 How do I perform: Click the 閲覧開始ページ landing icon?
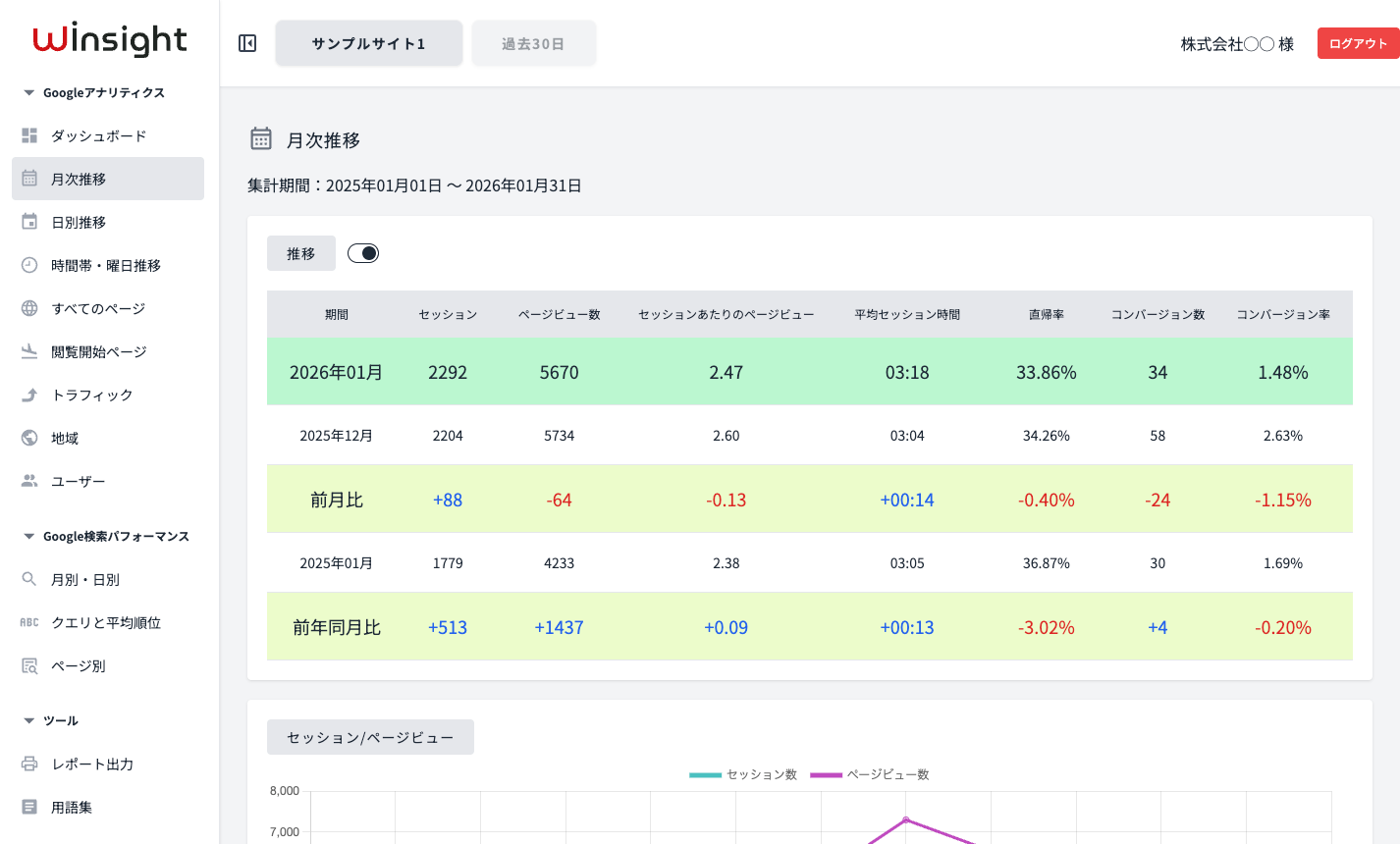(29, 351)
